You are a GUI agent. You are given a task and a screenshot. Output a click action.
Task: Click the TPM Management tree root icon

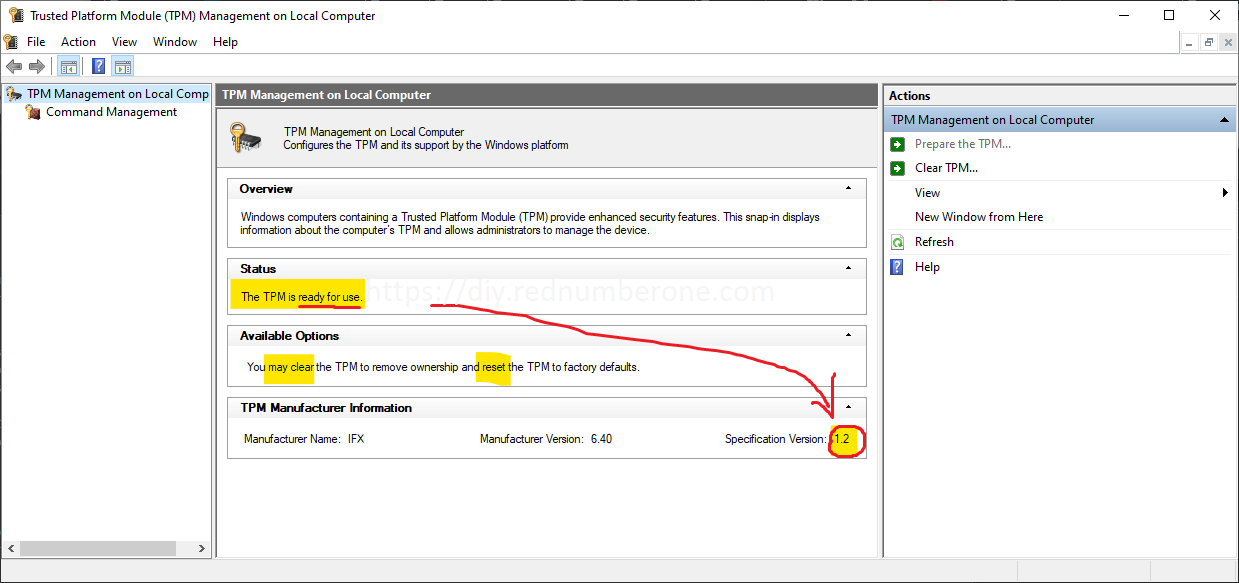tap(14, 94)
